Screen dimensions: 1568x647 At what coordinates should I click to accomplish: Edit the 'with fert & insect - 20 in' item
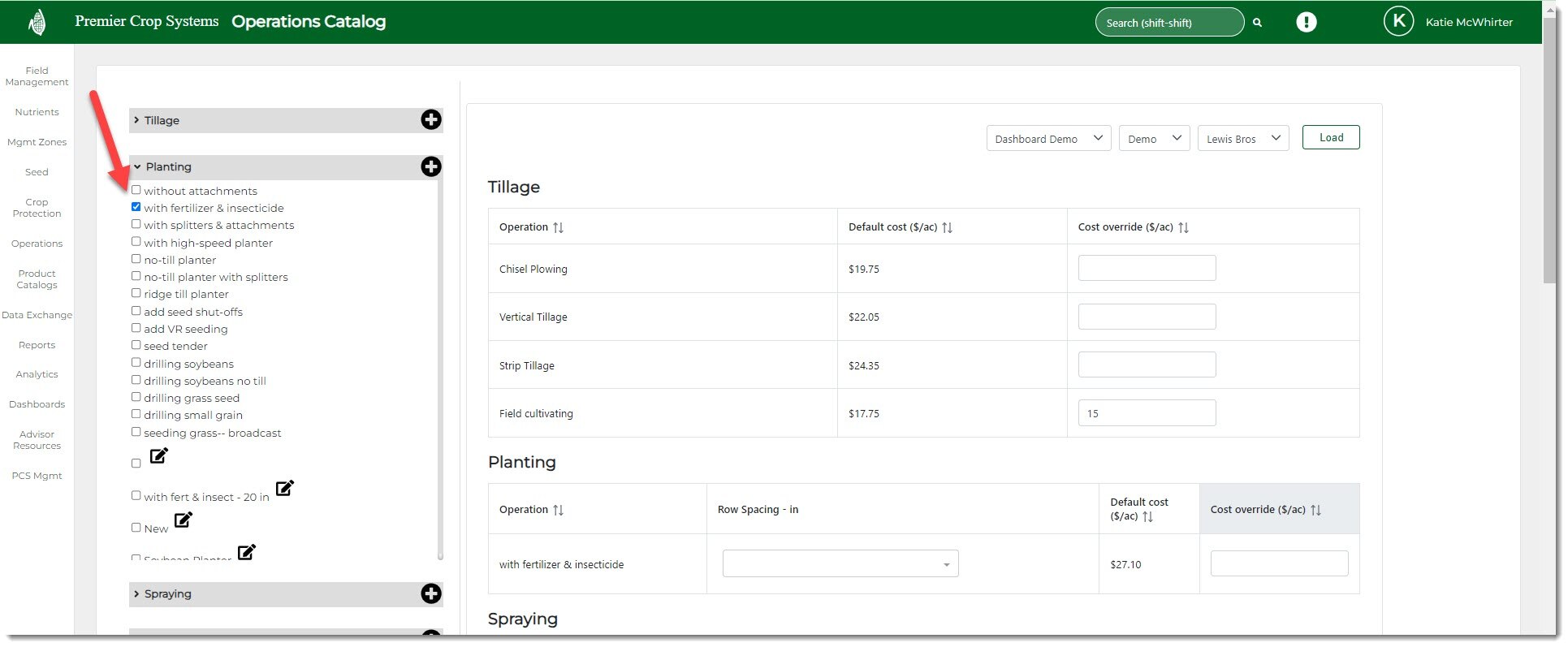pos(284,488)
